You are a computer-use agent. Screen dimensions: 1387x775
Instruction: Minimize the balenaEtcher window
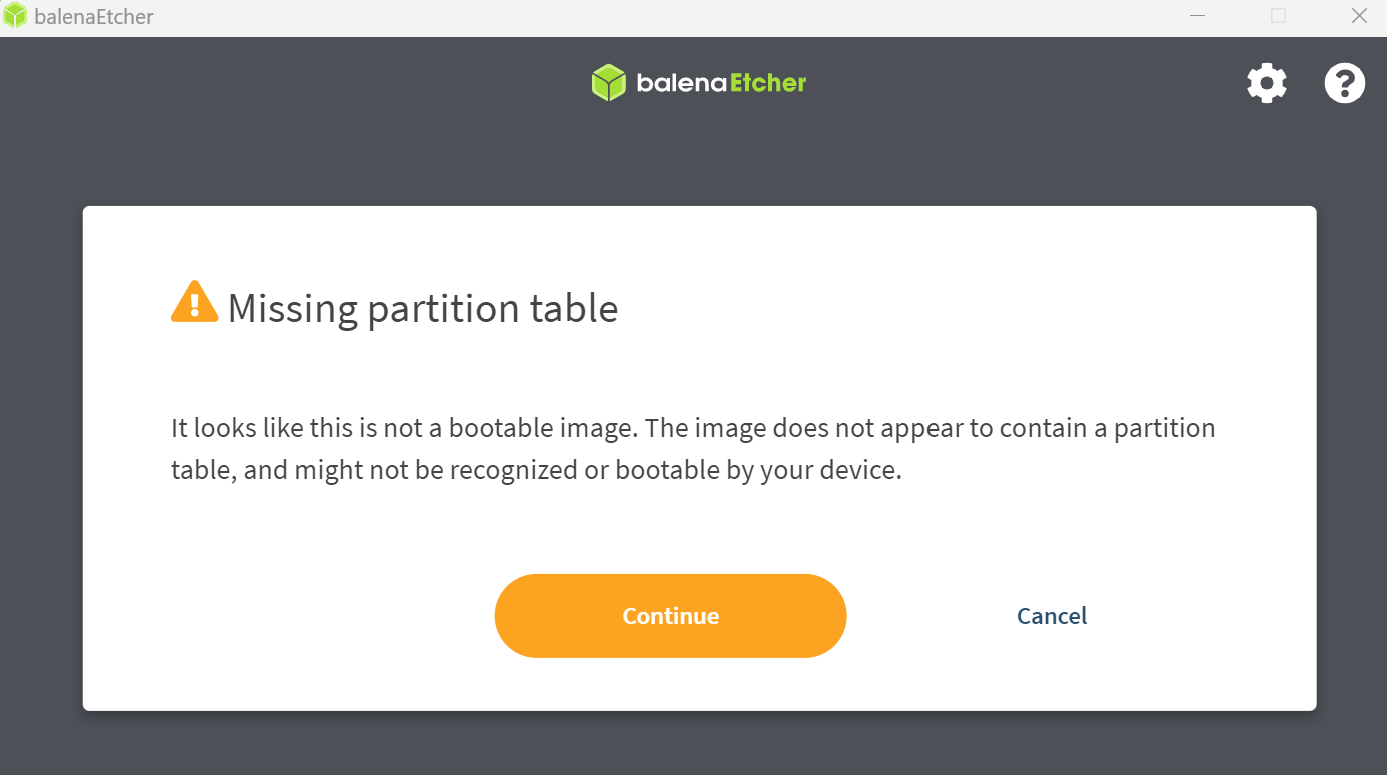[x=1197, y=16]
